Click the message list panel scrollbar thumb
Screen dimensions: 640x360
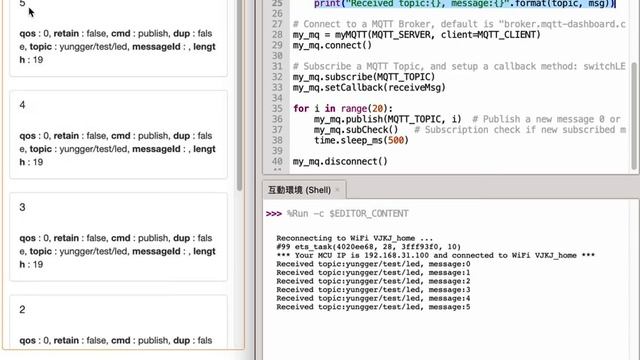tap(240, 96)
